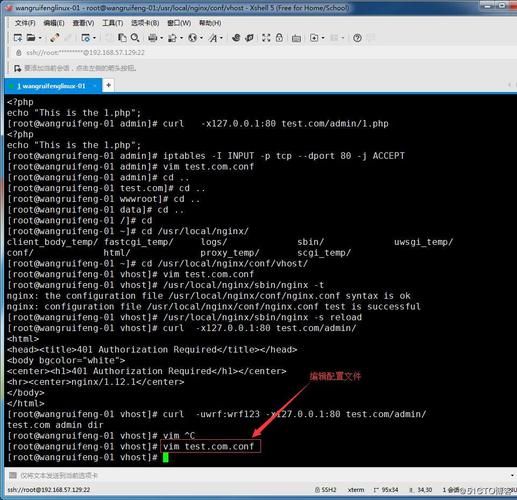The width and height of the screenshot is (517, 500).
Task: Click the 'syntax is ok' nginx output line
Action: pos(209,296)
